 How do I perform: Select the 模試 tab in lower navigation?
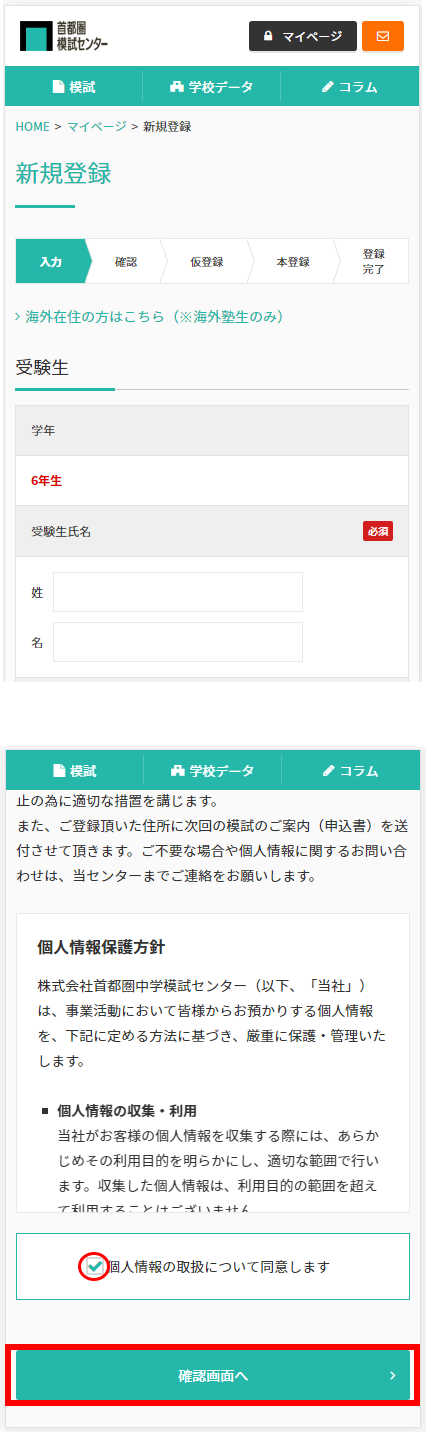[74, 771]
